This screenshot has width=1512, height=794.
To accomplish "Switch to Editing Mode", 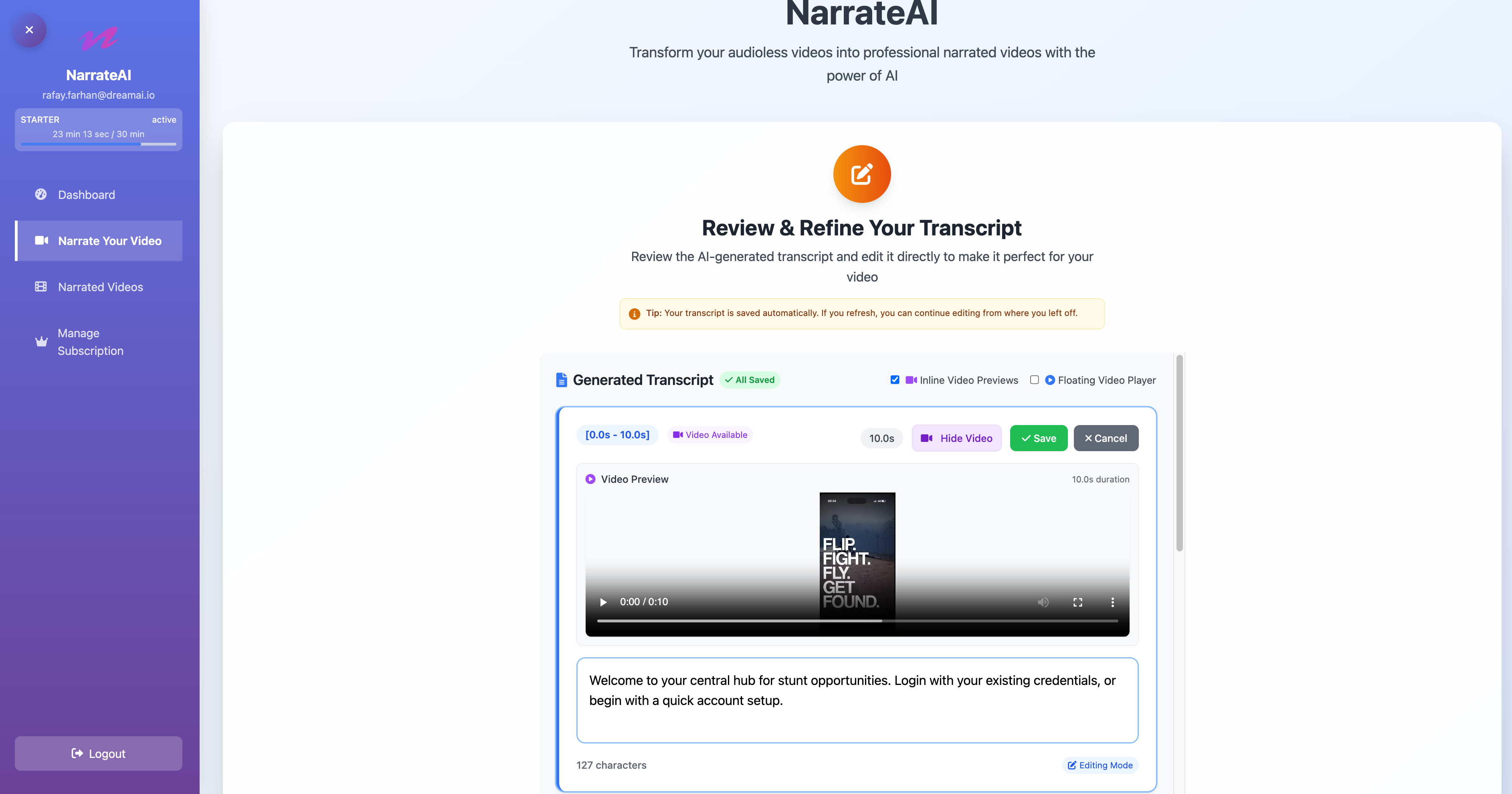I will pos(1100,765).
